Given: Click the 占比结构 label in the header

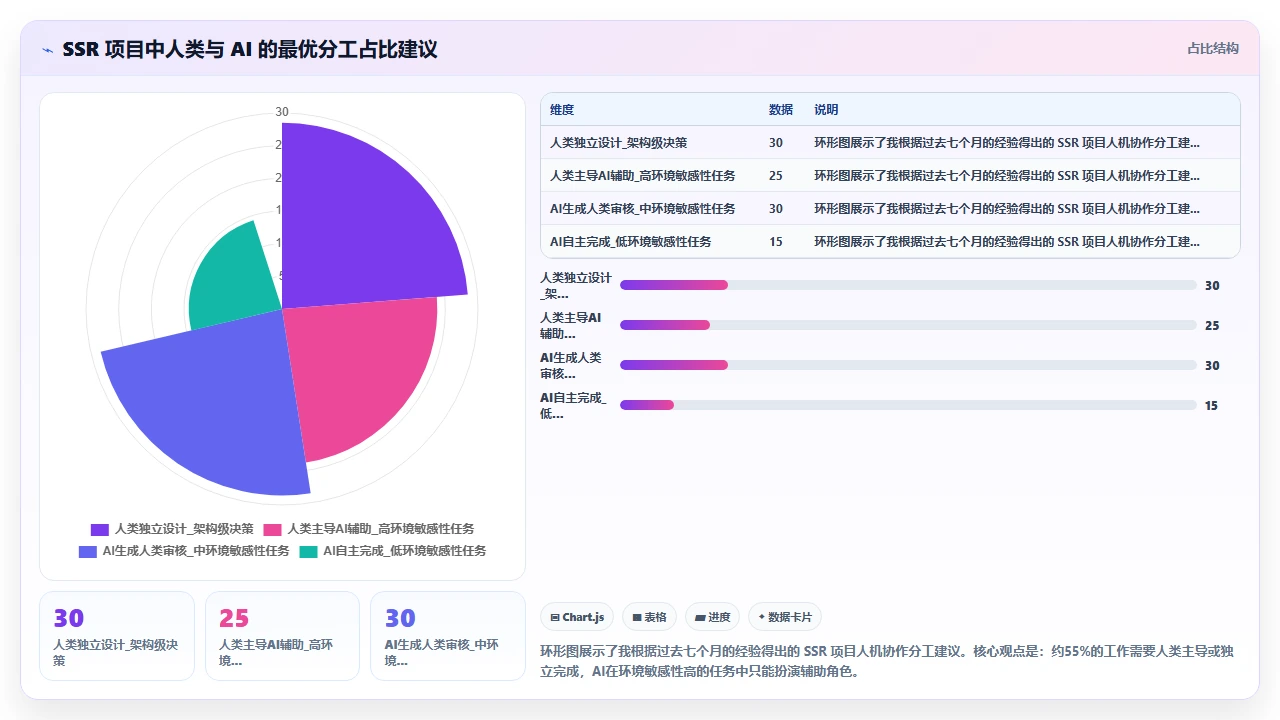Looking at the screenshot, I should (1212, 48).
